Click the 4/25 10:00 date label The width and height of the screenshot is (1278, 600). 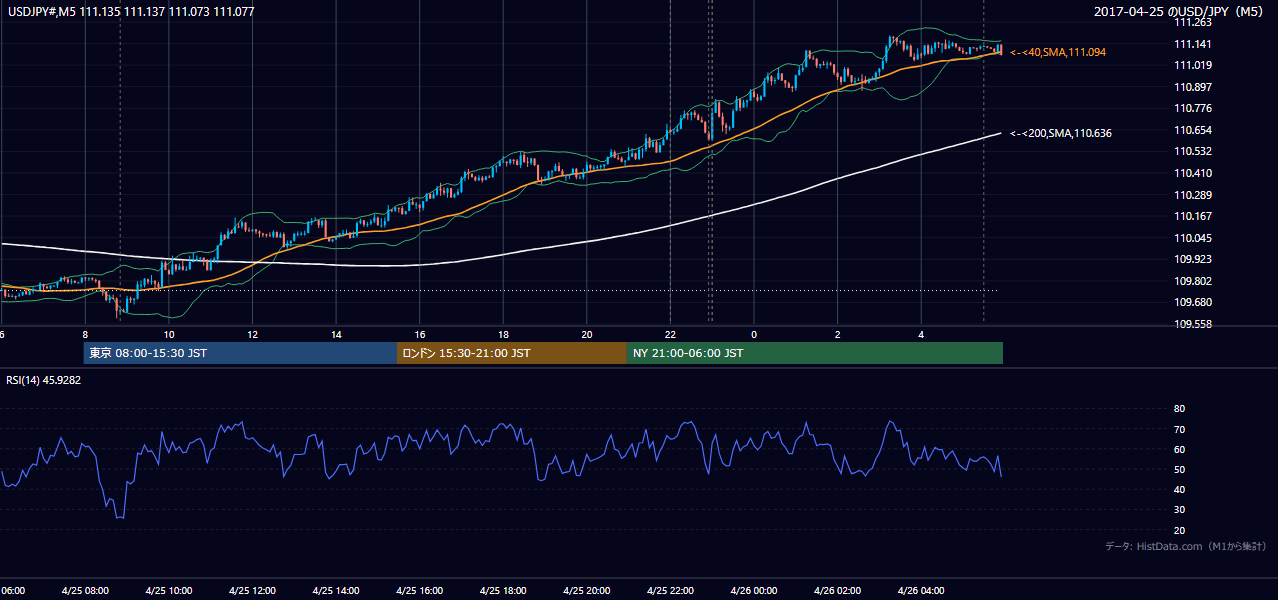(x=168, y=591)
